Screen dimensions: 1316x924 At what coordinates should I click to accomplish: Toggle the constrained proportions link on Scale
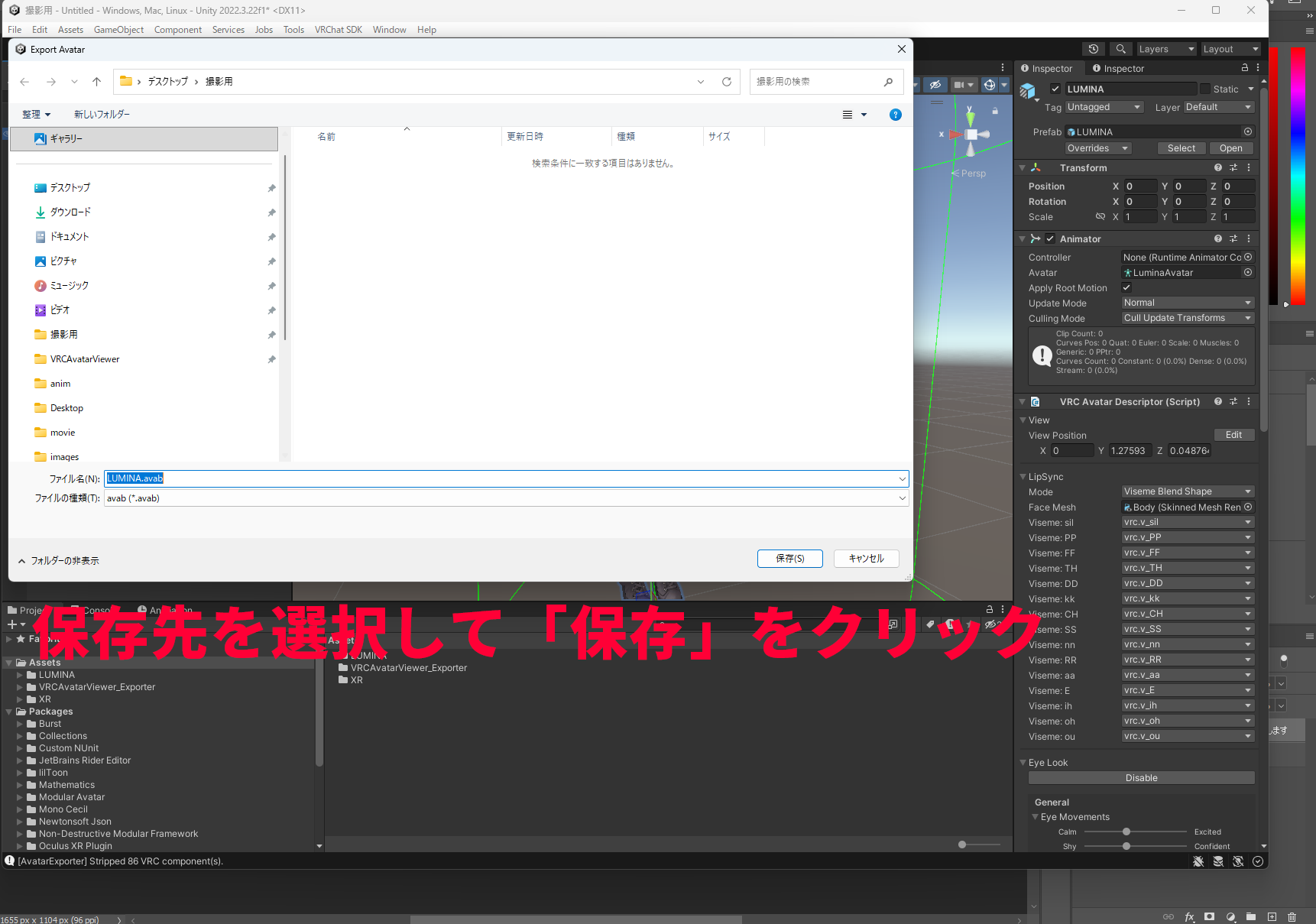(1100, 217)
